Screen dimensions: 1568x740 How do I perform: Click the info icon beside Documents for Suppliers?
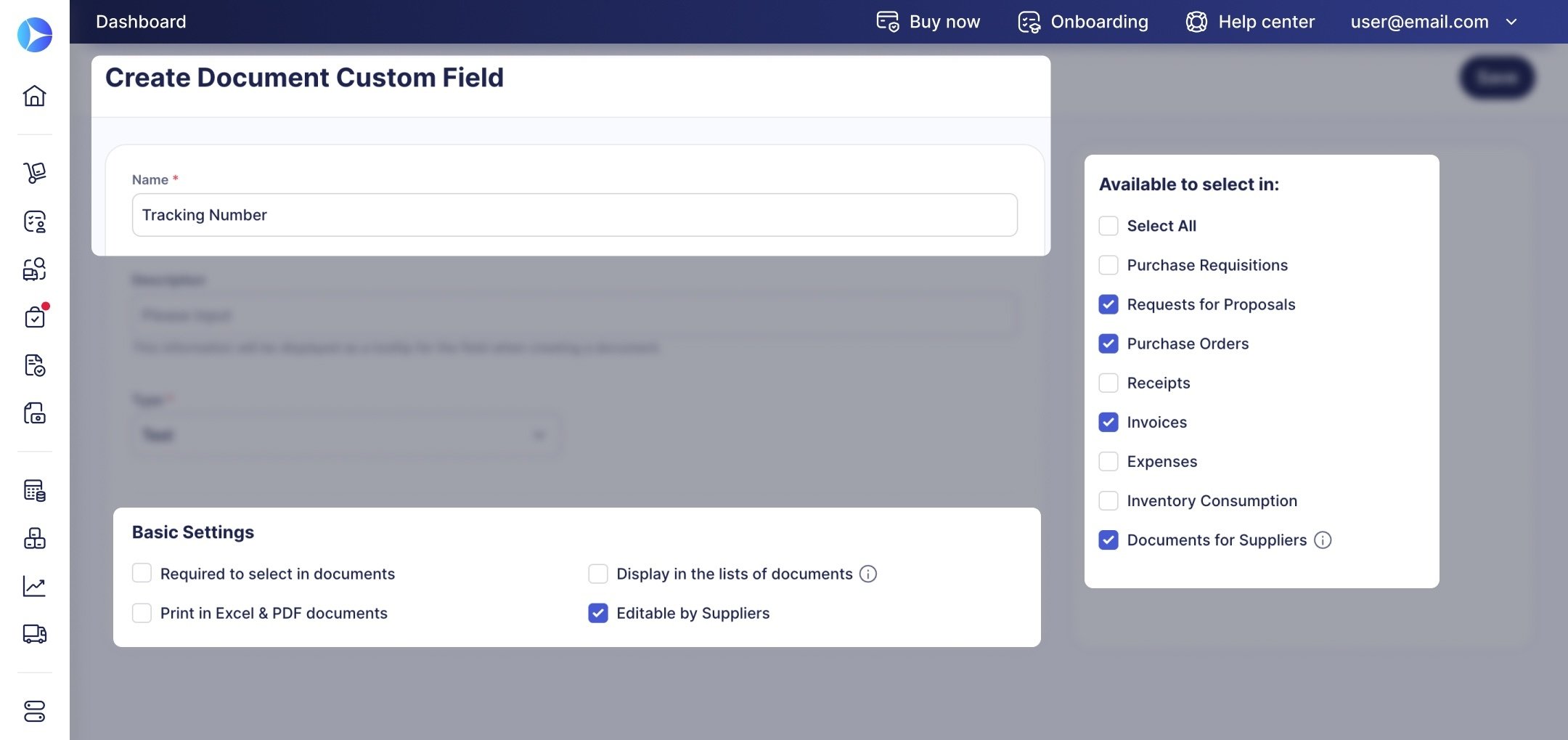1323,540
